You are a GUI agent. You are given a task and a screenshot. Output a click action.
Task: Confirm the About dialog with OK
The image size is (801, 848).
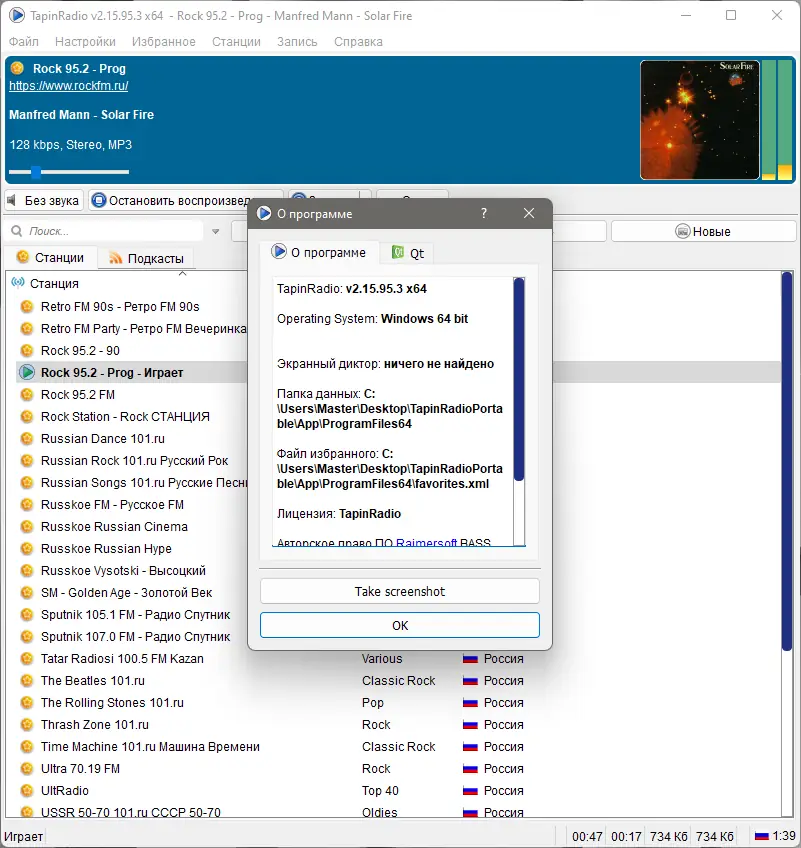(400, 625)
